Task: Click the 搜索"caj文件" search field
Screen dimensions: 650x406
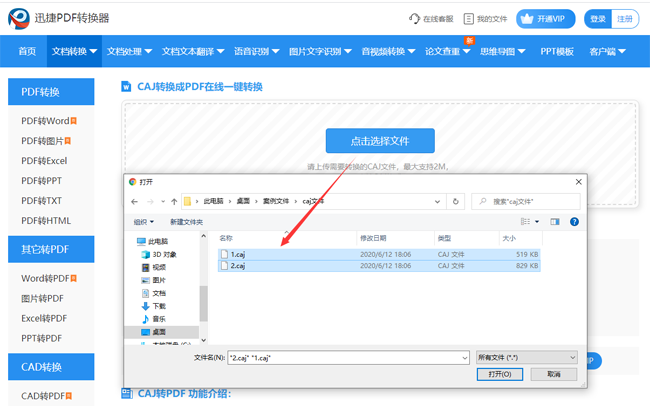Action: (526, 202)
